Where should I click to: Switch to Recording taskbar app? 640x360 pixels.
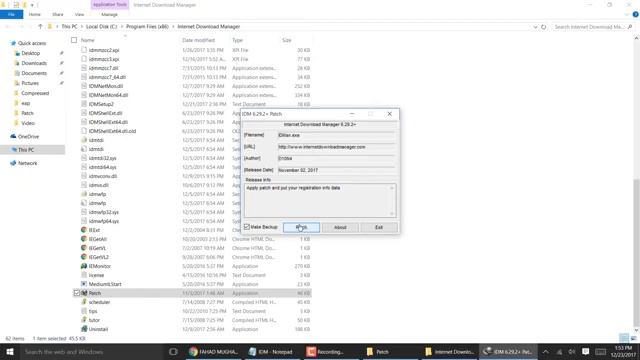coord(331,352)
